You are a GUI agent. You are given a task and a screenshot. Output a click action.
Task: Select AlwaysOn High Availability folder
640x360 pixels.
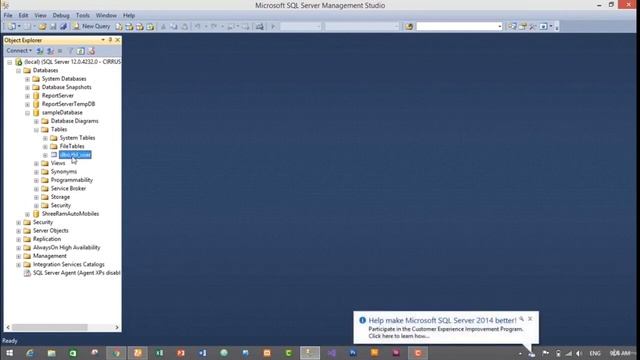[66, 248]
